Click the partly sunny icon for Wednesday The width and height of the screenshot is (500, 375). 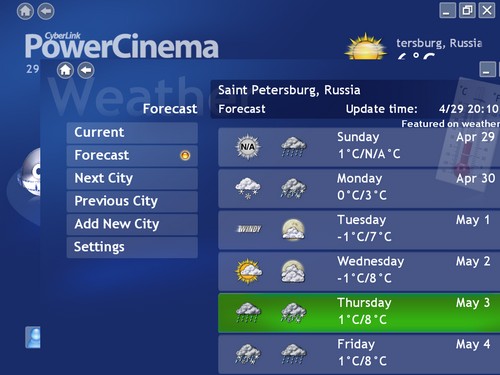tap(248, 271)
